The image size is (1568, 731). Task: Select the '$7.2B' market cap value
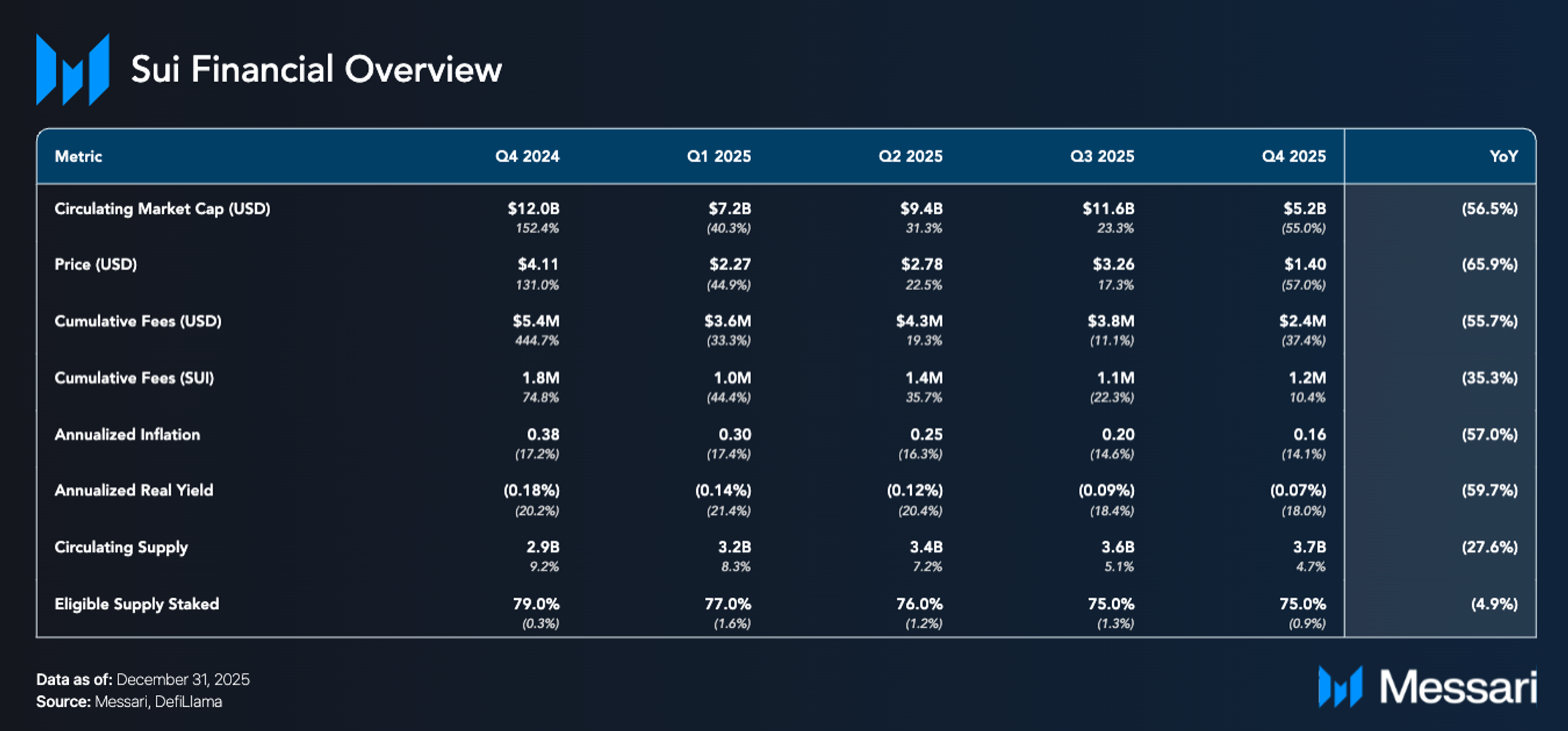[x=730, y=209]
